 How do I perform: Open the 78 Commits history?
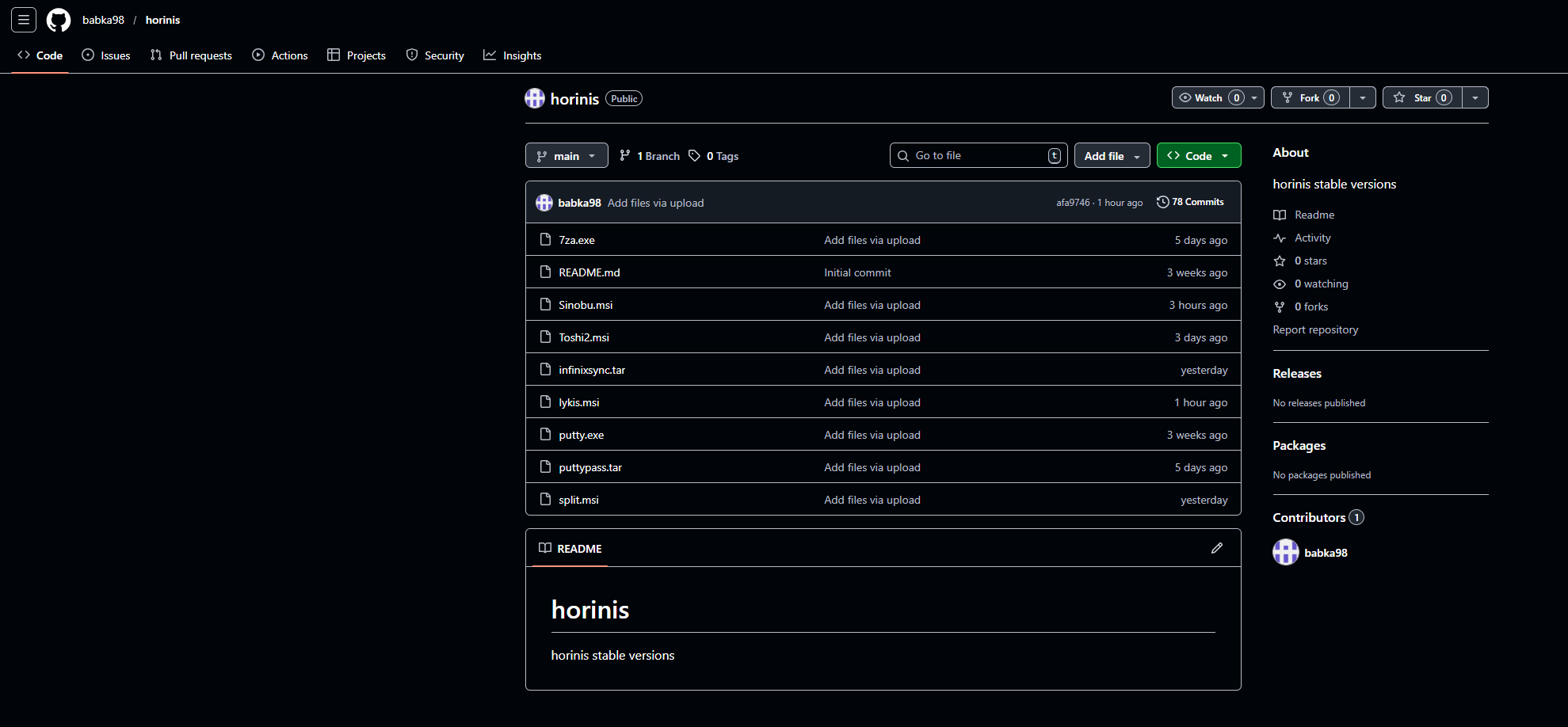(x=1190, y=202)
